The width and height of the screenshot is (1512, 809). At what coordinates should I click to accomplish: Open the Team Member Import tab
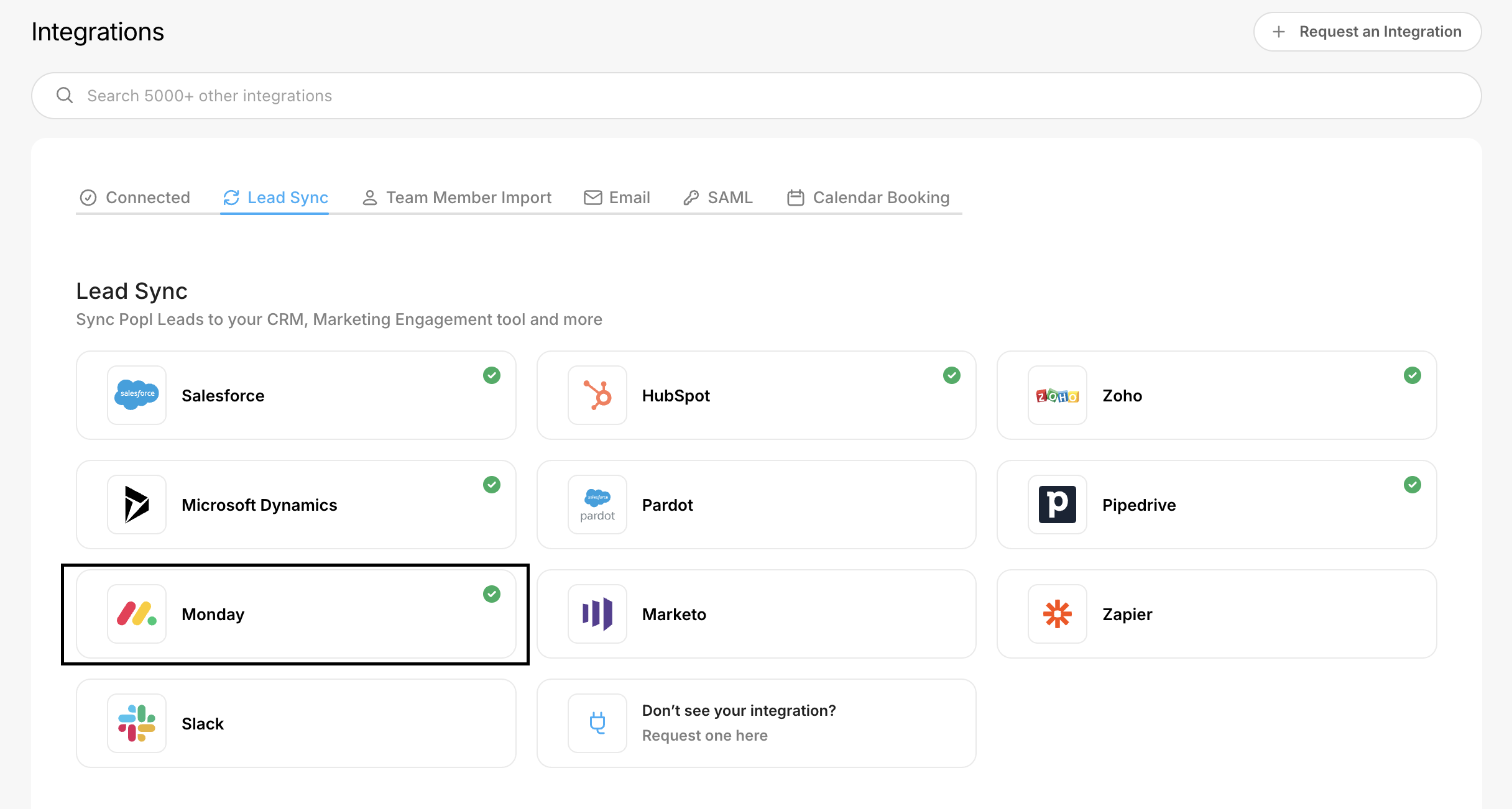point(457,198)
